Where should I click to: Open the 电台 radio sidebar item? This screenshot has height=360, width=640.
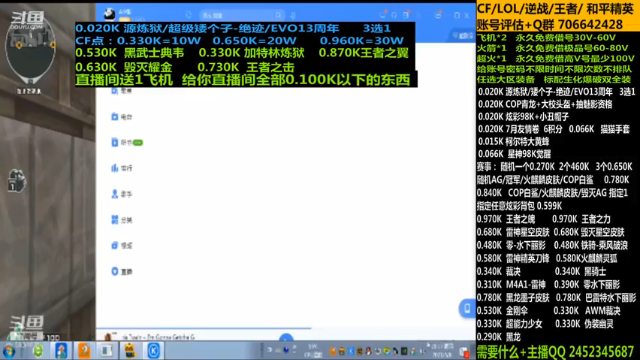point(122,117)
